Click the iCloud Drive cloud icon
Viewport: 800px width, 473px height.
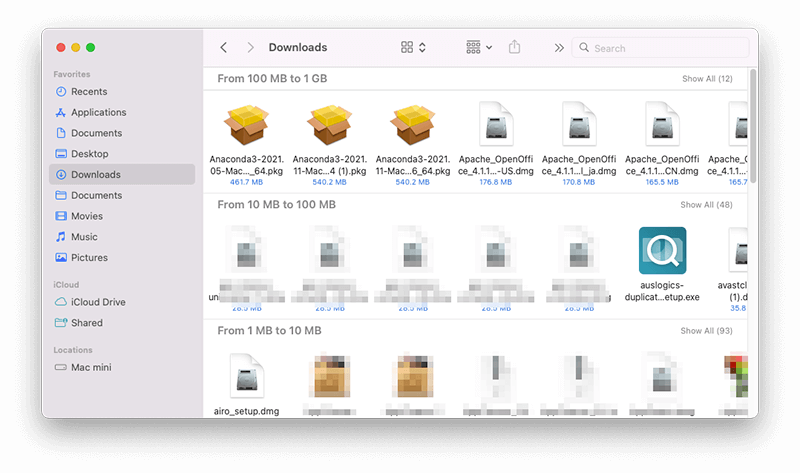[x=61, y=302]
